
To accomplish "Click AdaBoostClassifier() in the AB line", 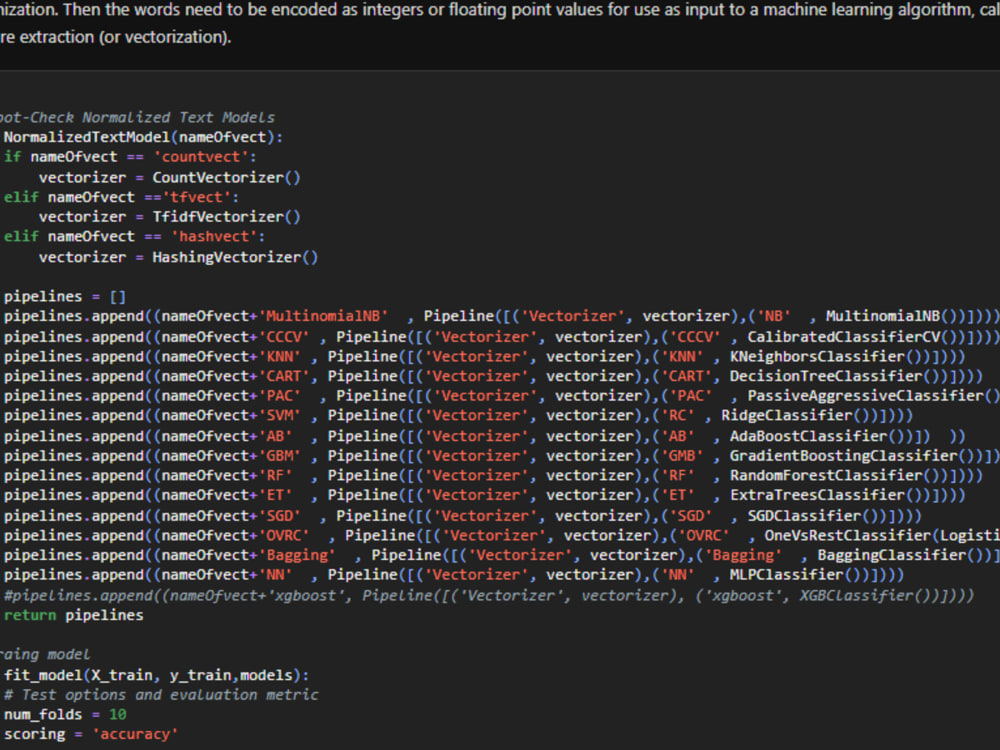I will click(x=818, y=436).
